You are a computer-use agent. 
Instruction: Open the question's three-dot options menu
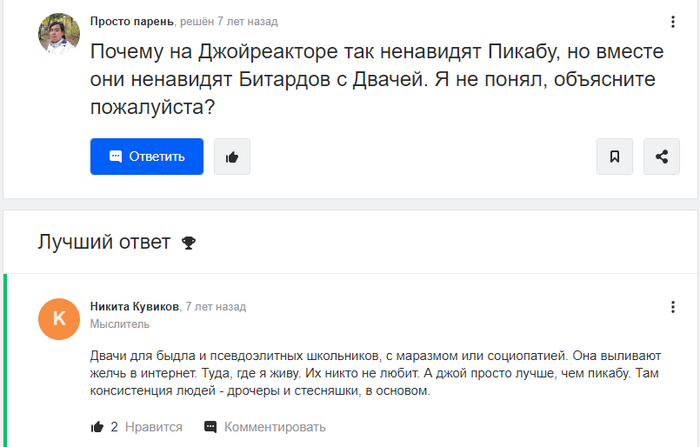672,22
